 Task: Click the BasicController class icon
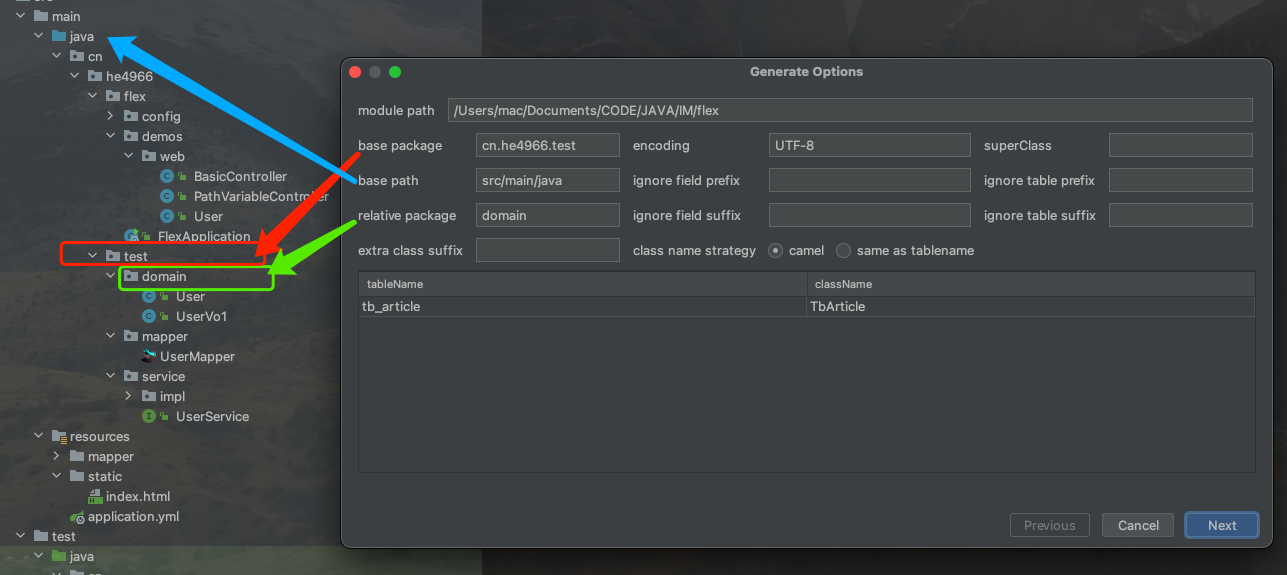(167, 176)
